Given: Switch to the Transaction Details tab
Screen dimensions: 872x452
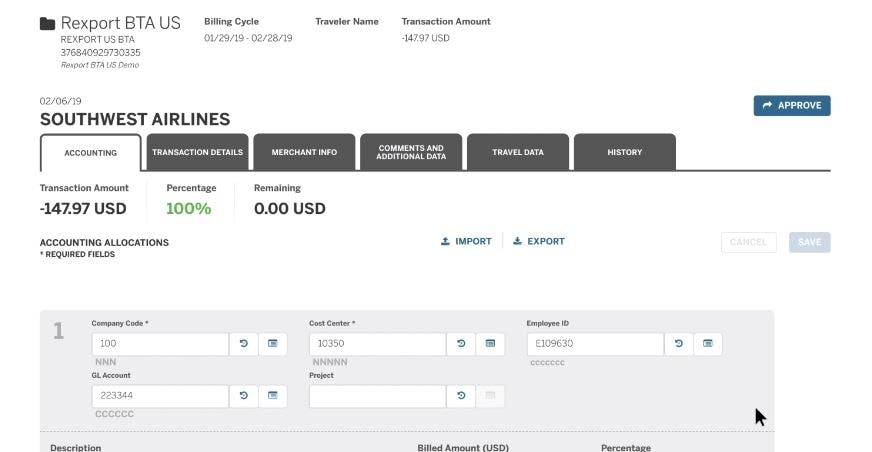Looking at the screenshot, I should pos(197,153).
